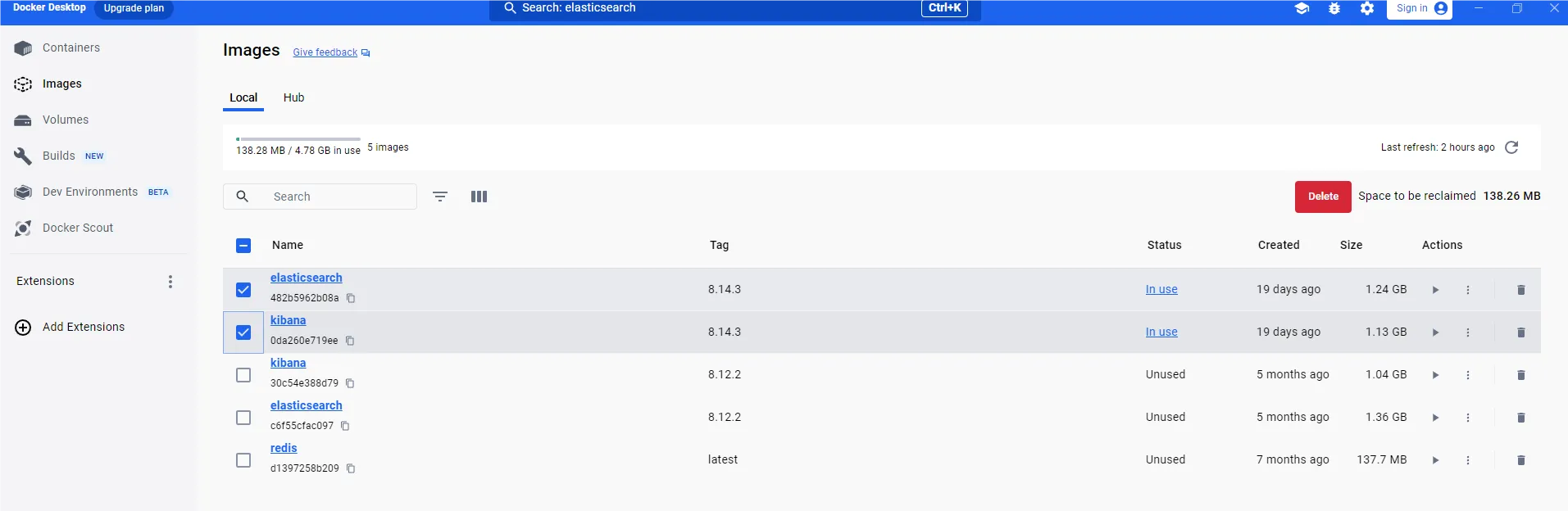Click the disk usage progress bar
Image resolution: width=1568 pixels, height=511 pixels.
coord(298,139)
